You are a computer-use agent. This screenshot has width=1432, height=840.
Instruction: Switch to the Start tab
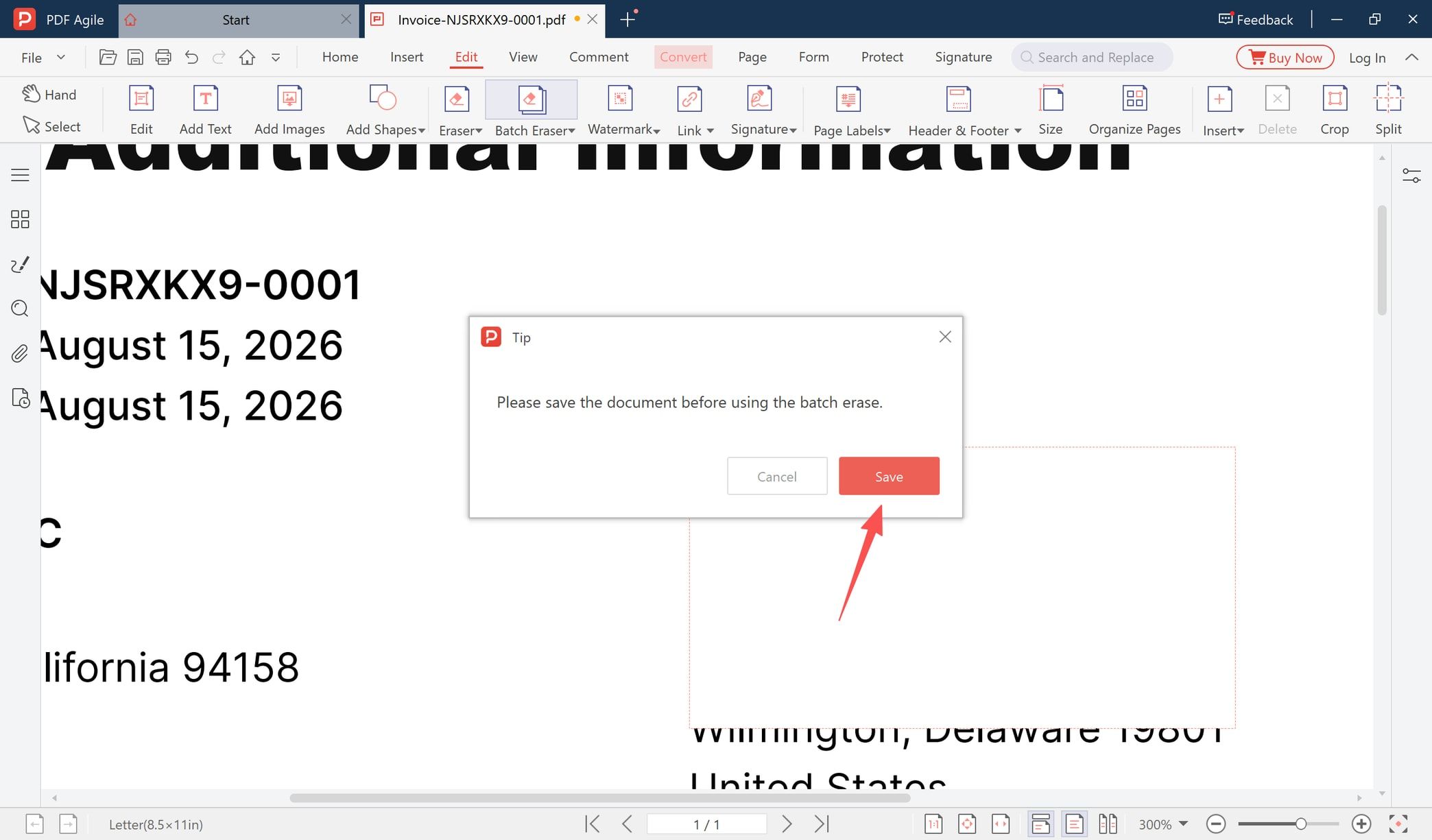click(235, 20)
